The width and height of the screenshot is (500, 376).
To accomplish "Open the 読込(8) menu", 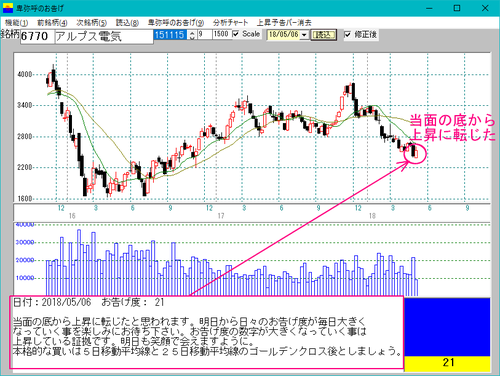I will [127, 23].
